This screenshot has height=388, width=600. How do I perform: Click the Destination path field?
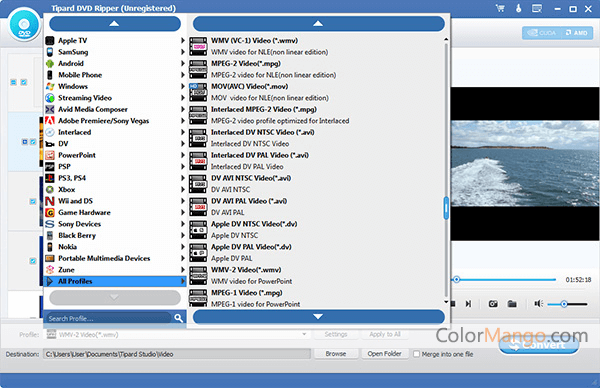pyautogui.click(x=177, y=354)
